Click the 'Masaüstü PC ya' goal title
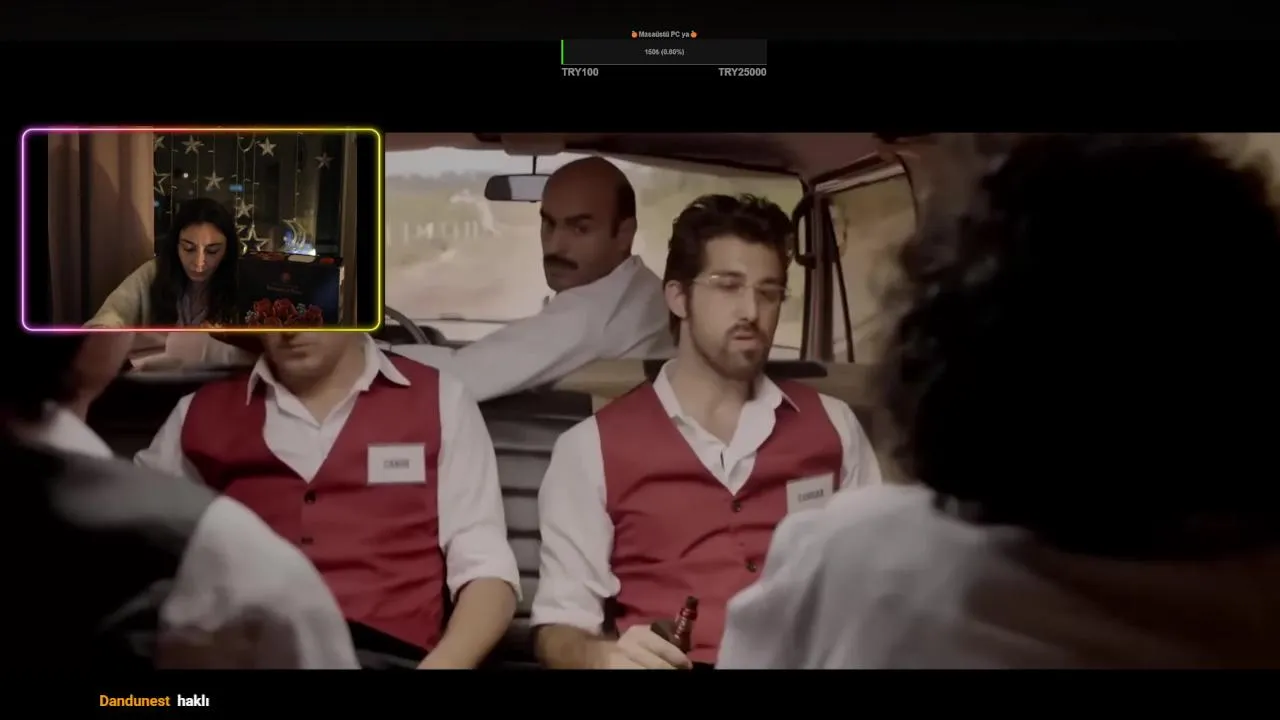This screenshot has height=720, width=1280. 664,34
